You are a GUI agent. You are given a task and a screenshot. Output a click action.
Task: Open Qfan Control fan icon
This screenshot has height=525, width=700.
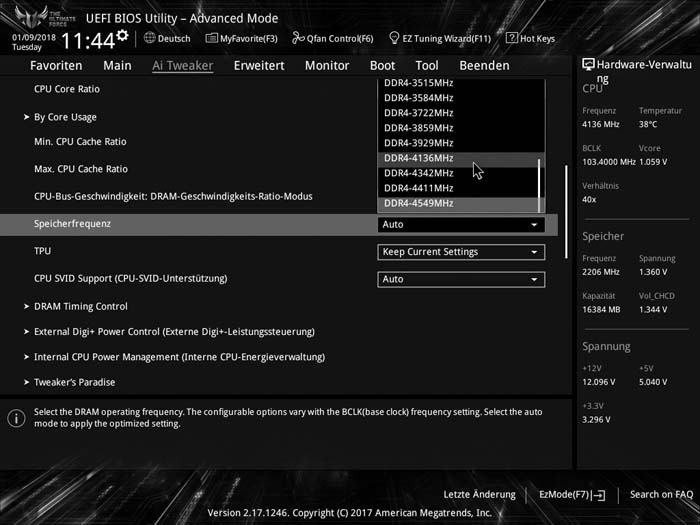click(x=298, y=38)
